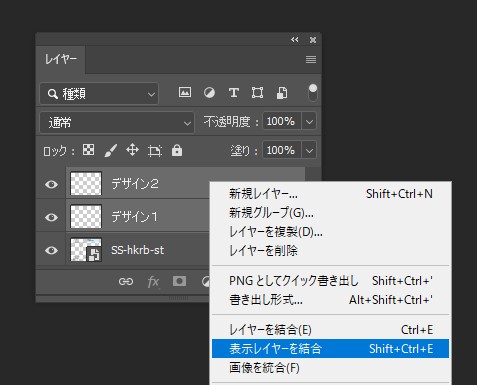The height and width of the screenshot is (385, 477).
Task: Filter layers by pixel image icon
Action: [x=185, y=92]
